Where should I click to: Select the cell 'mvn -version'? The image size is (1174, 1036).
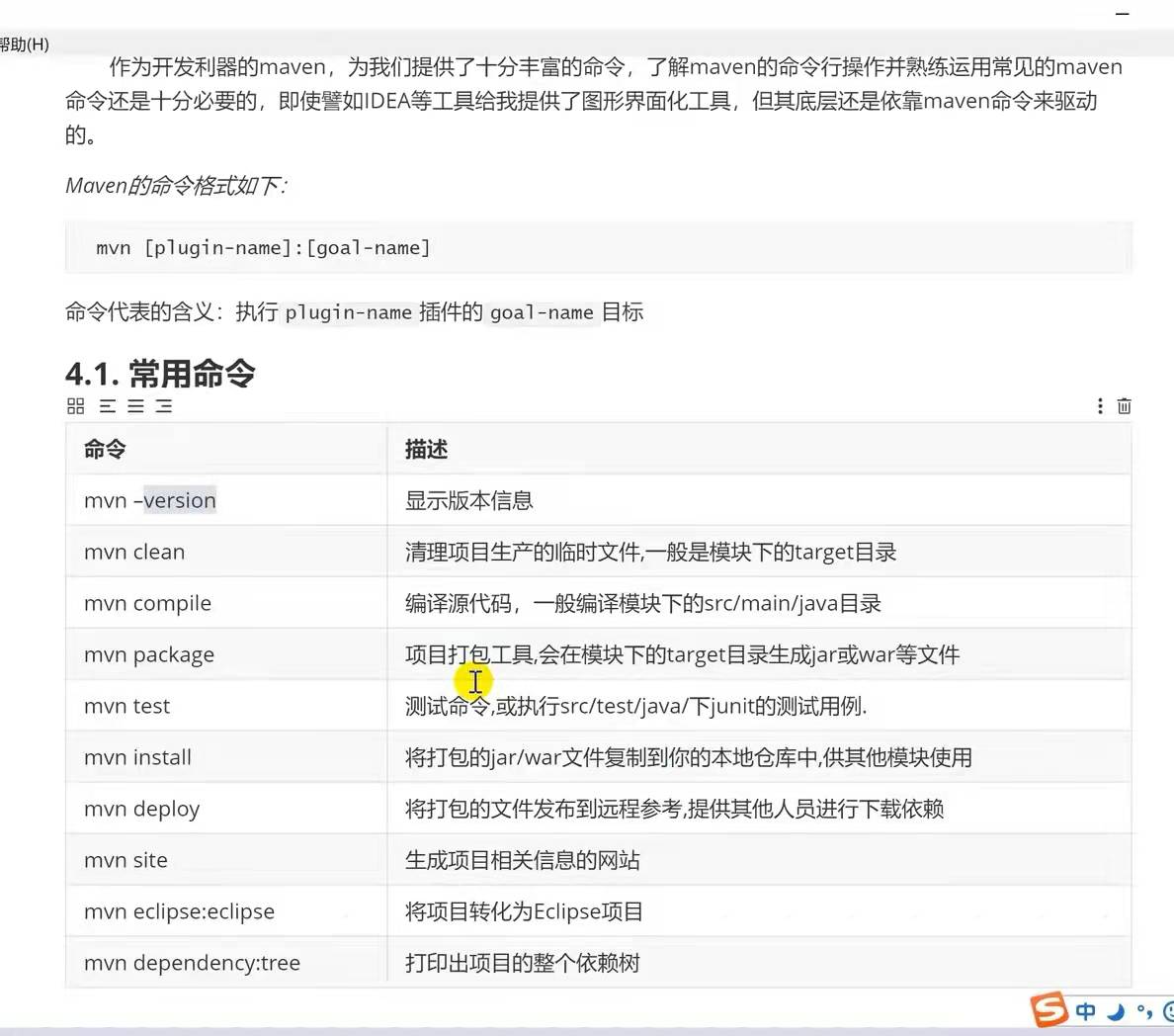point(226,500)
